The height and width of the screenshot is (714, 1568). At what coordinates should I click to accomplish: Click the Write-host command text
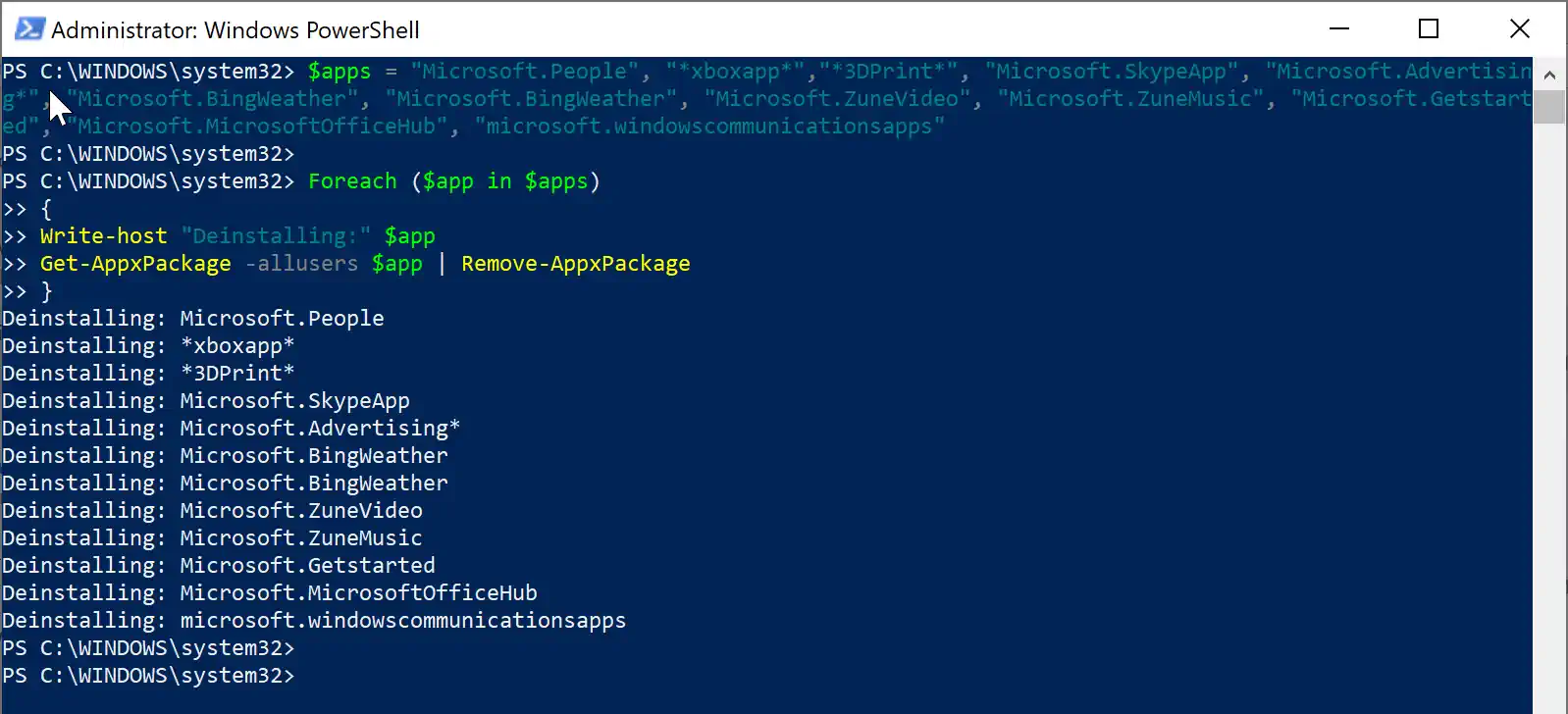click(103, 235)
